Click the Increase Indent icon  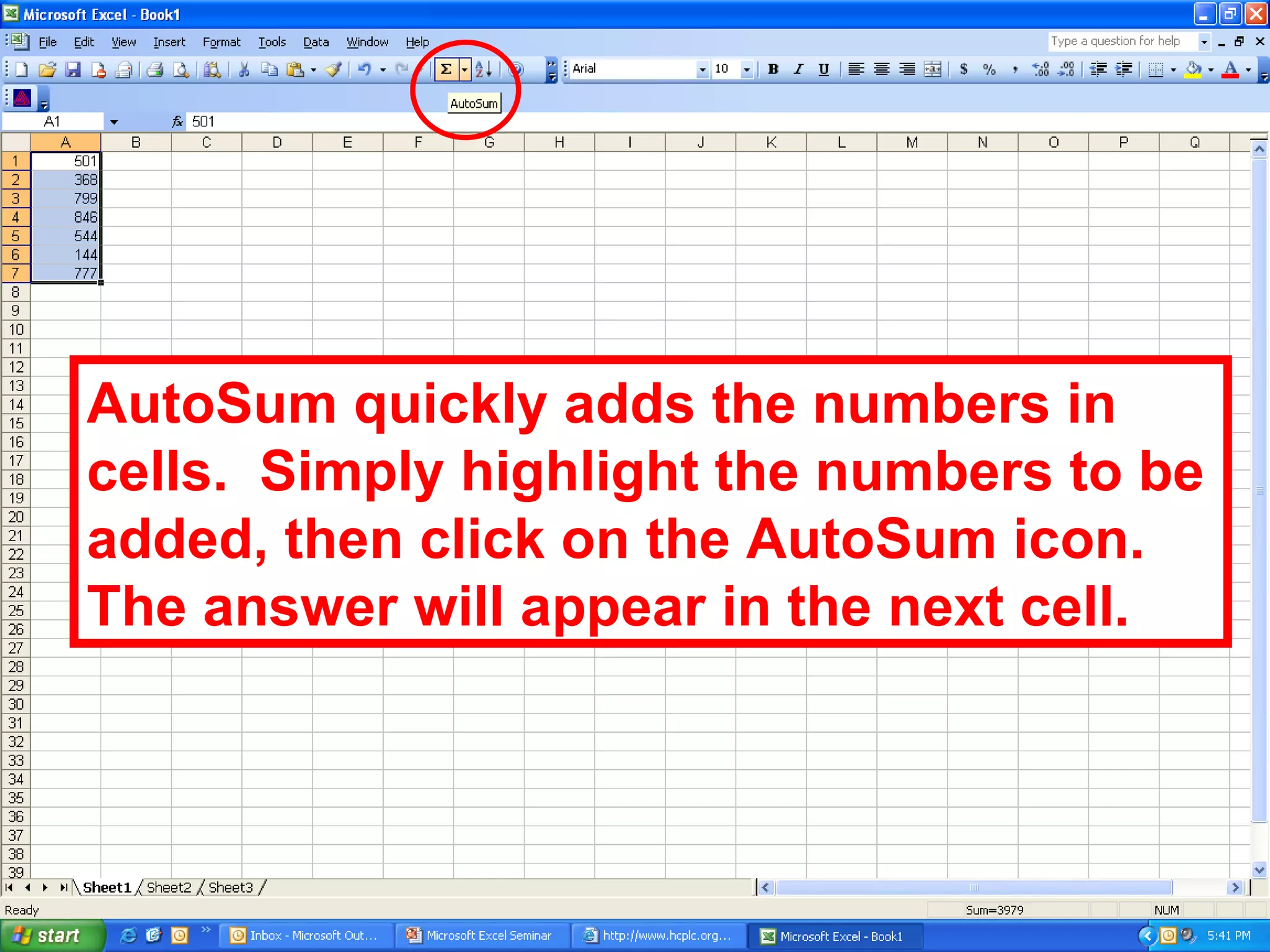pos(1124,69)
